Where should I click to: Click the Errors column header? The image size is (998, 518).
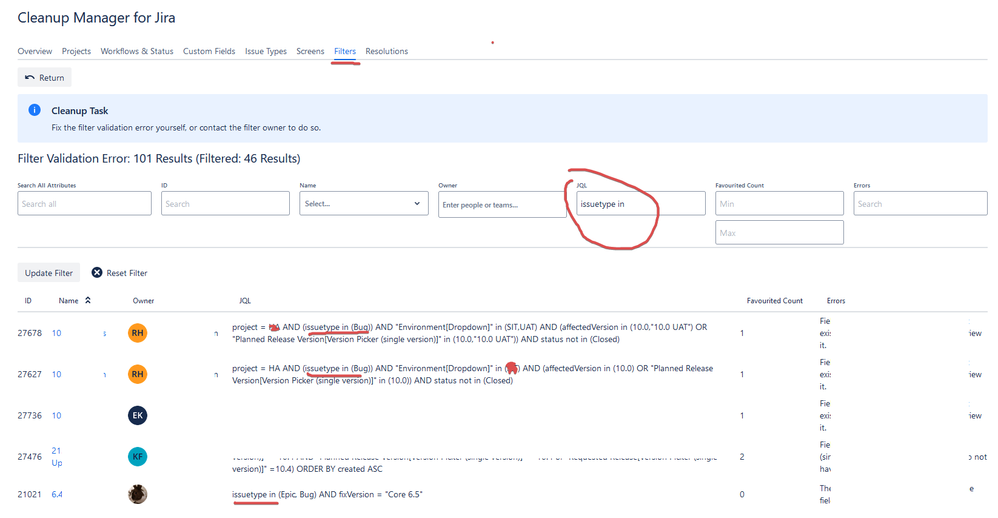(836, 300)
